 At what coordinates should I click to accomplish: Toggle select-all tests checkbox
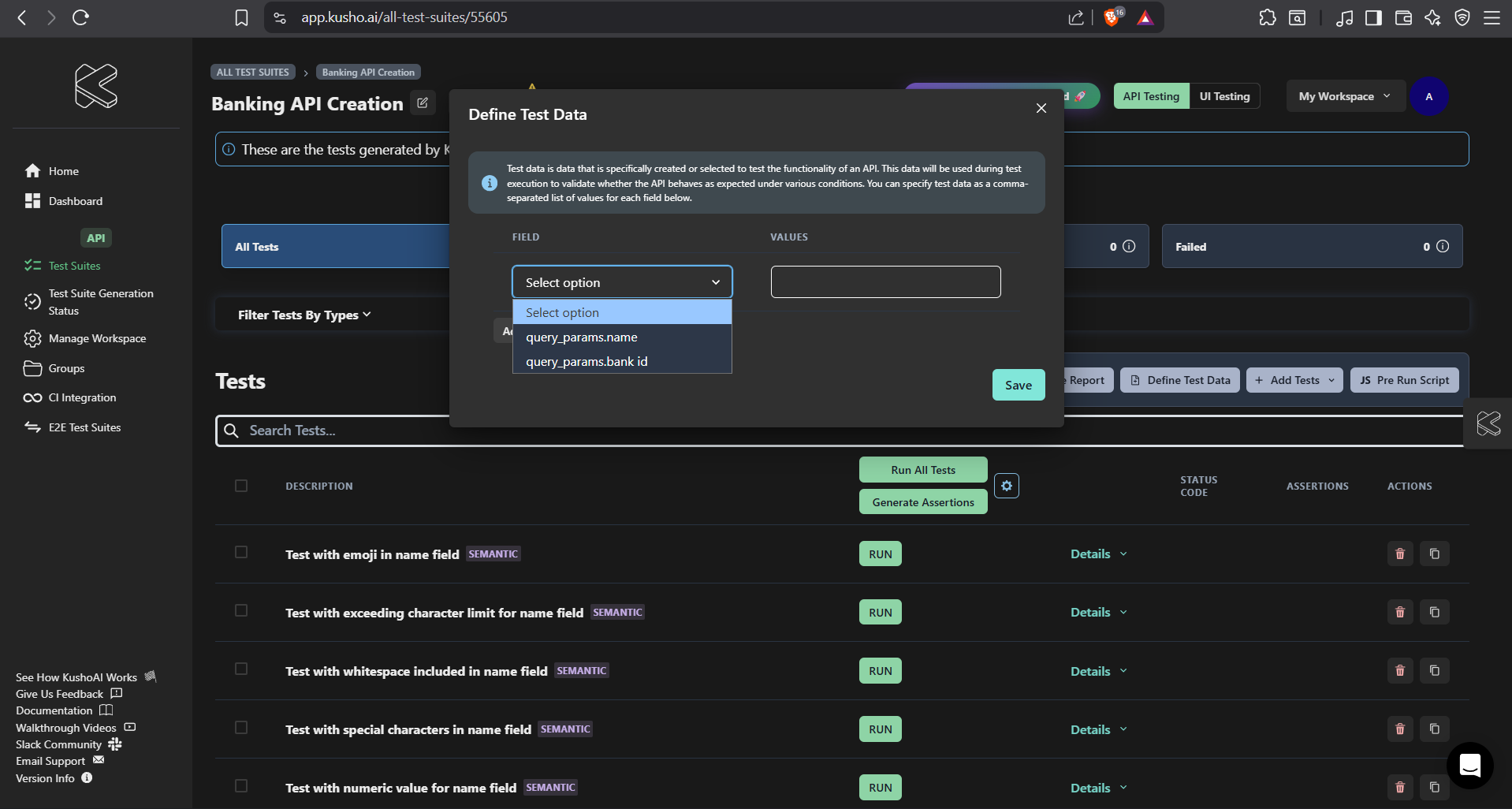[x=241, y=486]
